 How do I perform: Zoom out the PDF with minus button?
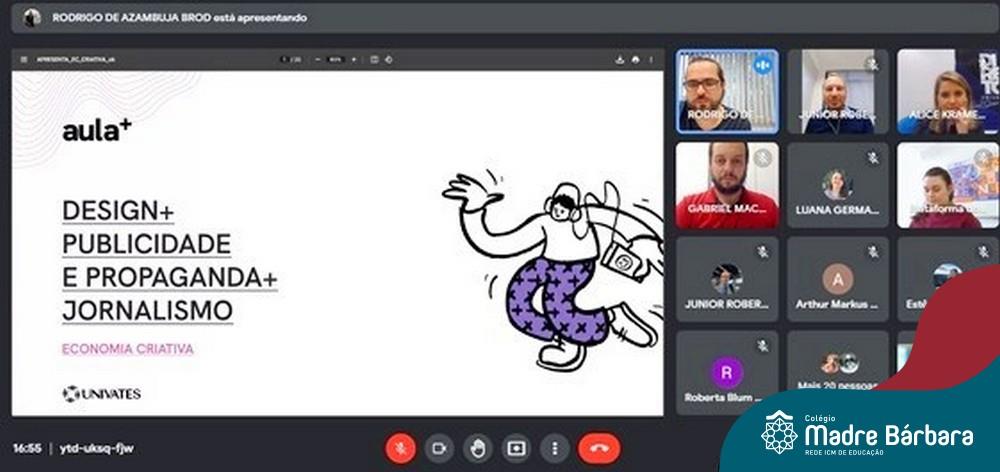pos(318,59)
